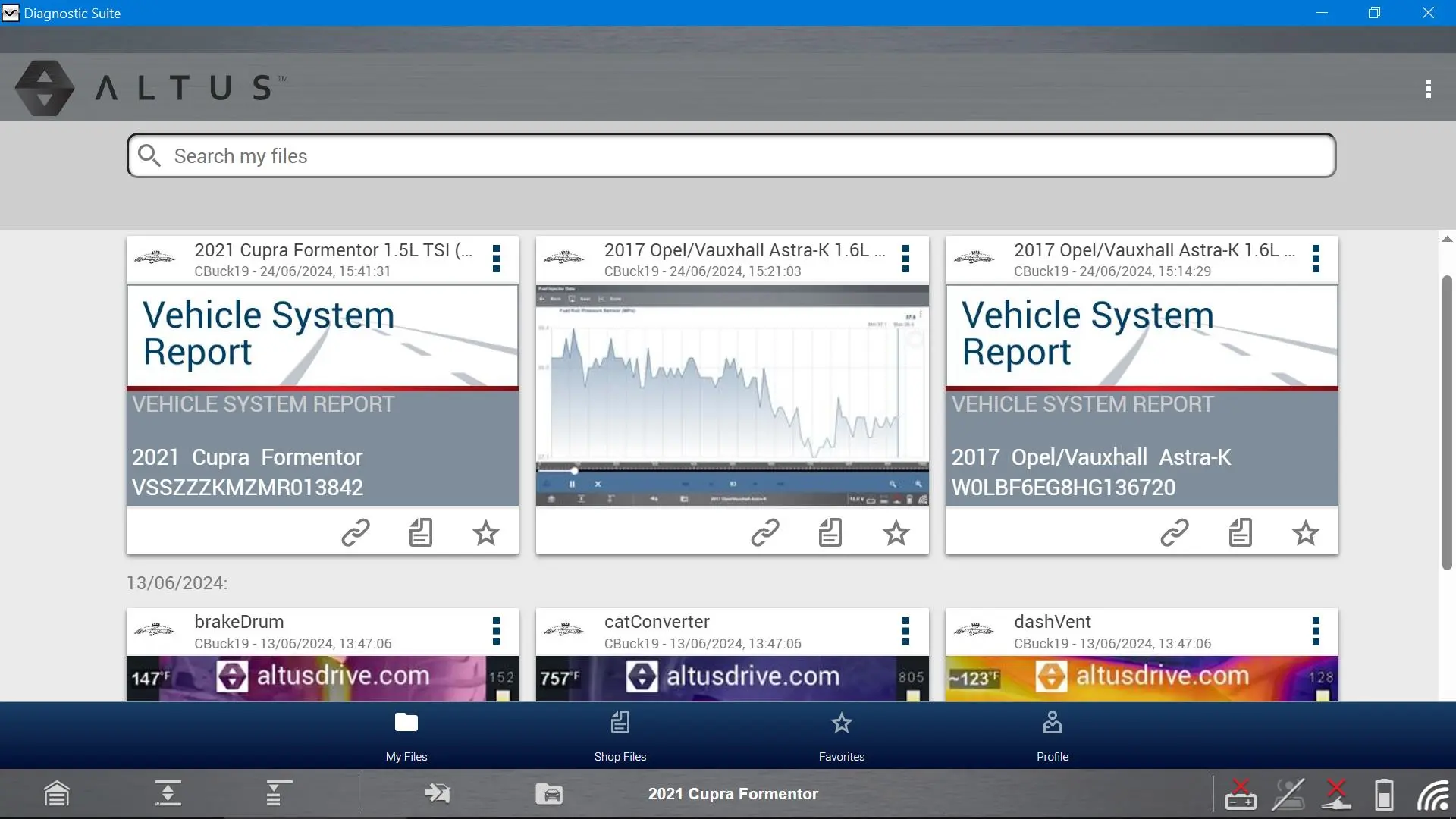Click the Astra-K graph card's document icon
The width and height of the screenshot is (1456, 819).
[x=830, y=532]
